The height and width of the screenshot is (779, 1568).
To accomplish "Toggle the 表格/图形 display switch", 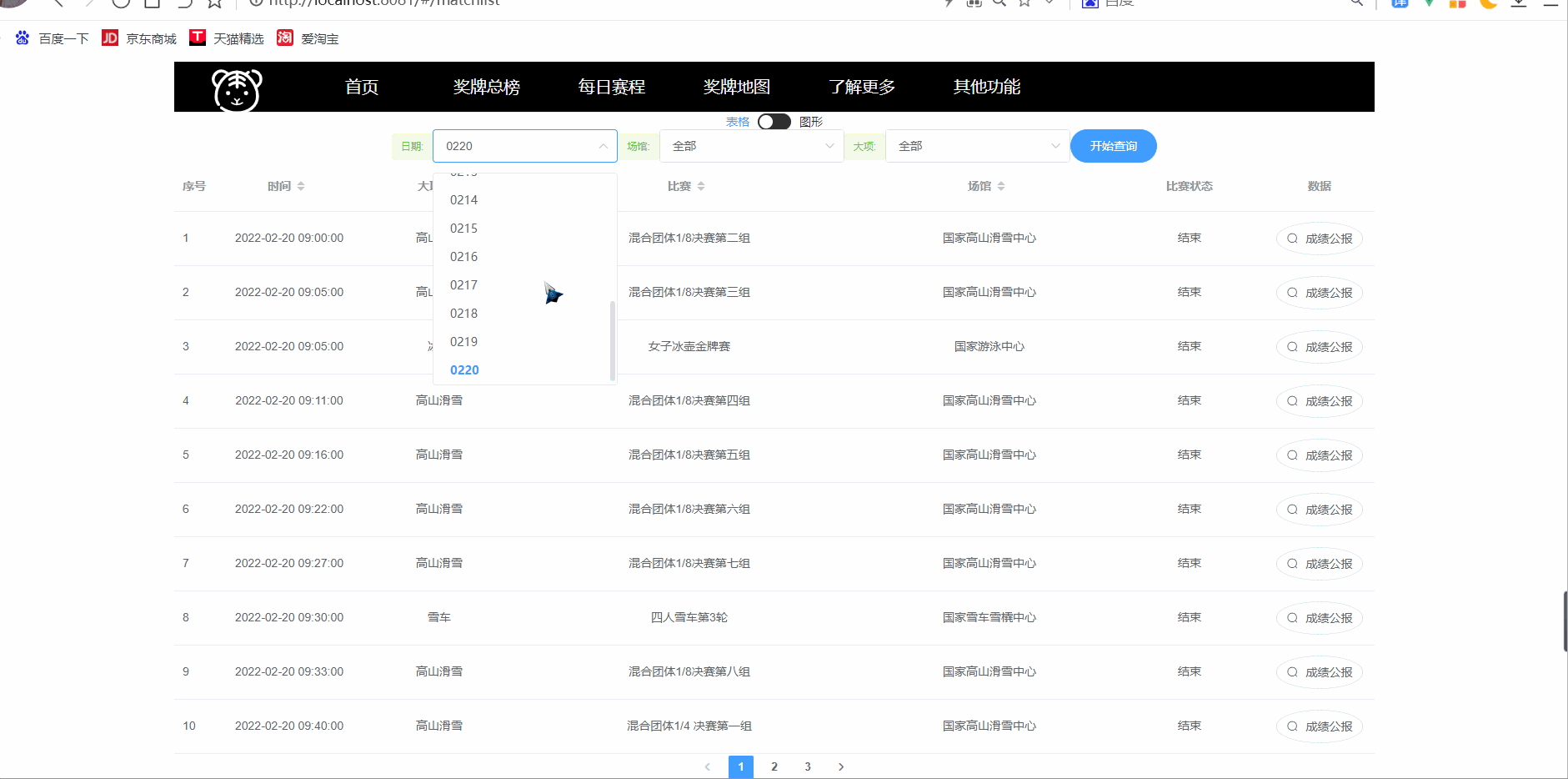I will (774, 121).
